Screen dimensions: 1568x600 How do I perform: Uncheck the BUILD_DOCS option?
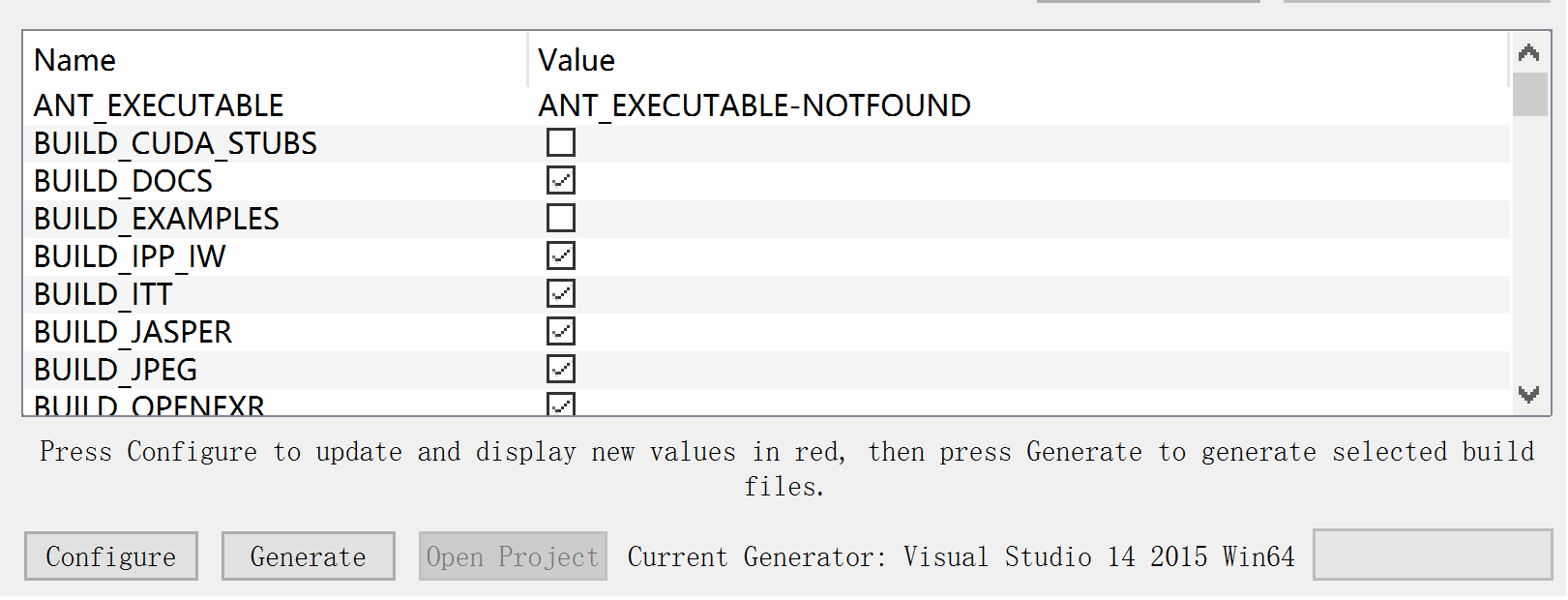click(x=561, y=180)
